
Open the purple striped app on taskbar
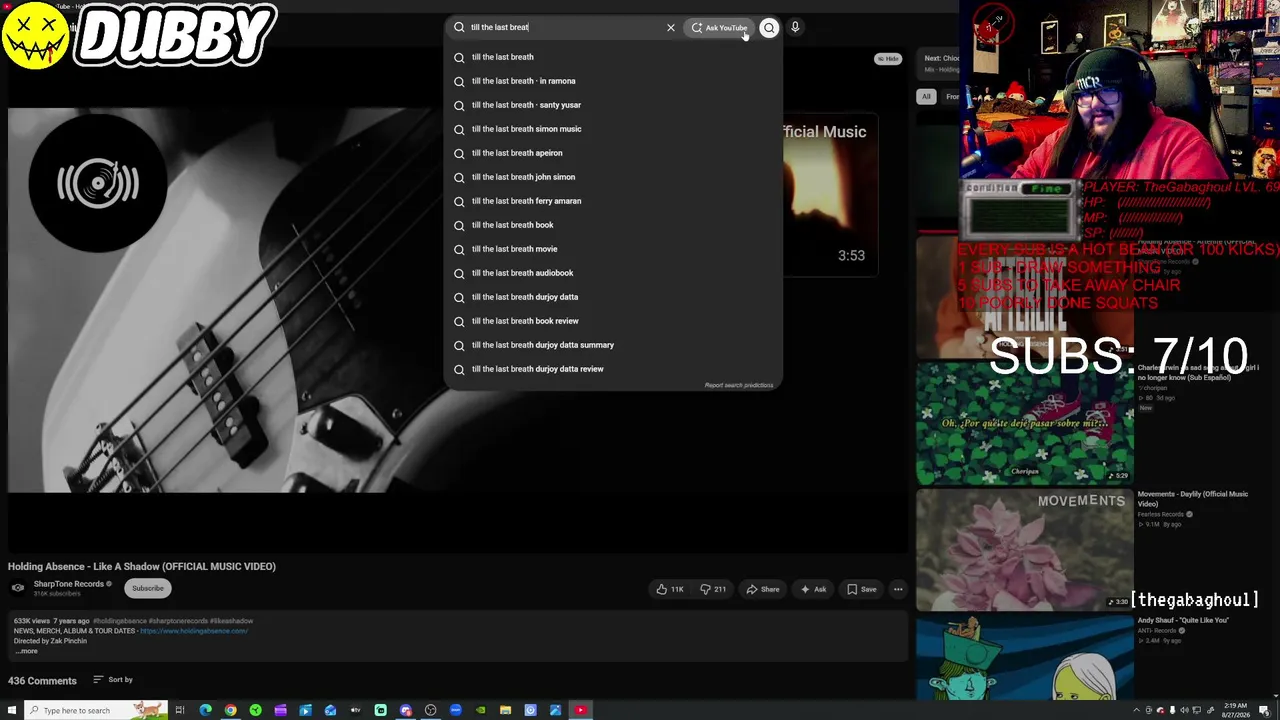click(x=280, y=710)
